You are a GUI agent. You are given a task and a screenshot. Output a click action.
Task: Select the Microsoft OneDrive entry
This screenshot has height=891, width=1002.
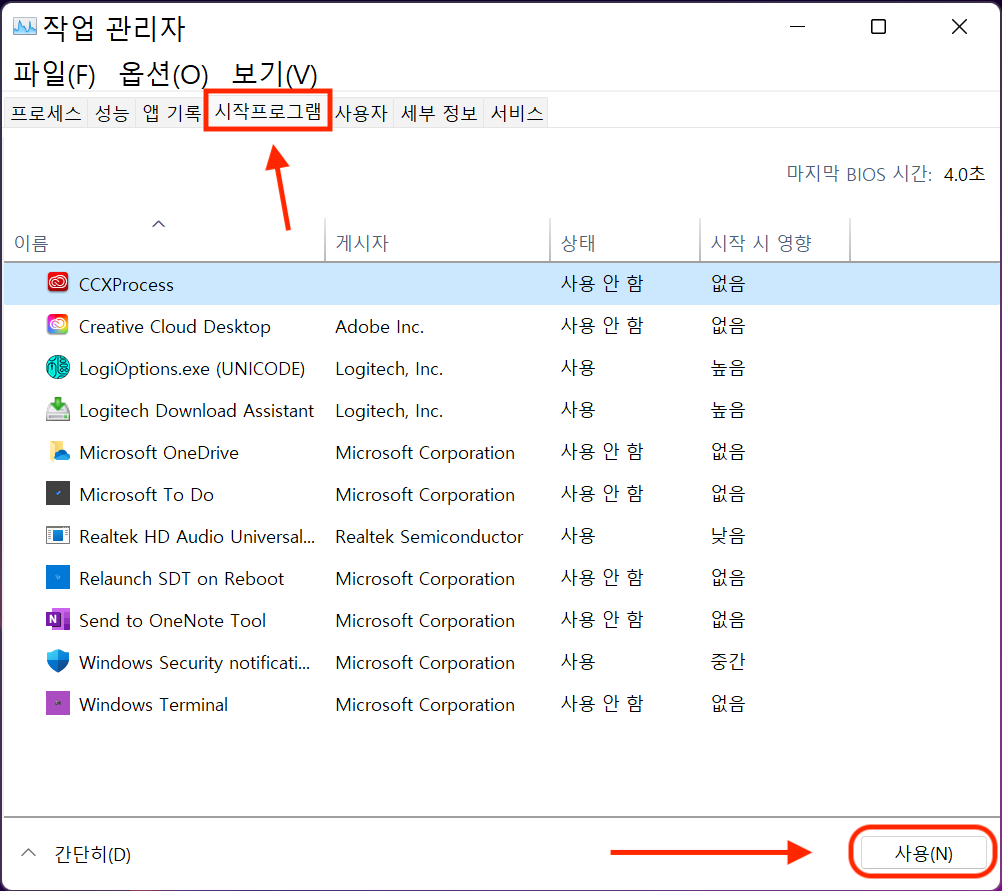click(x=158, y=453)
